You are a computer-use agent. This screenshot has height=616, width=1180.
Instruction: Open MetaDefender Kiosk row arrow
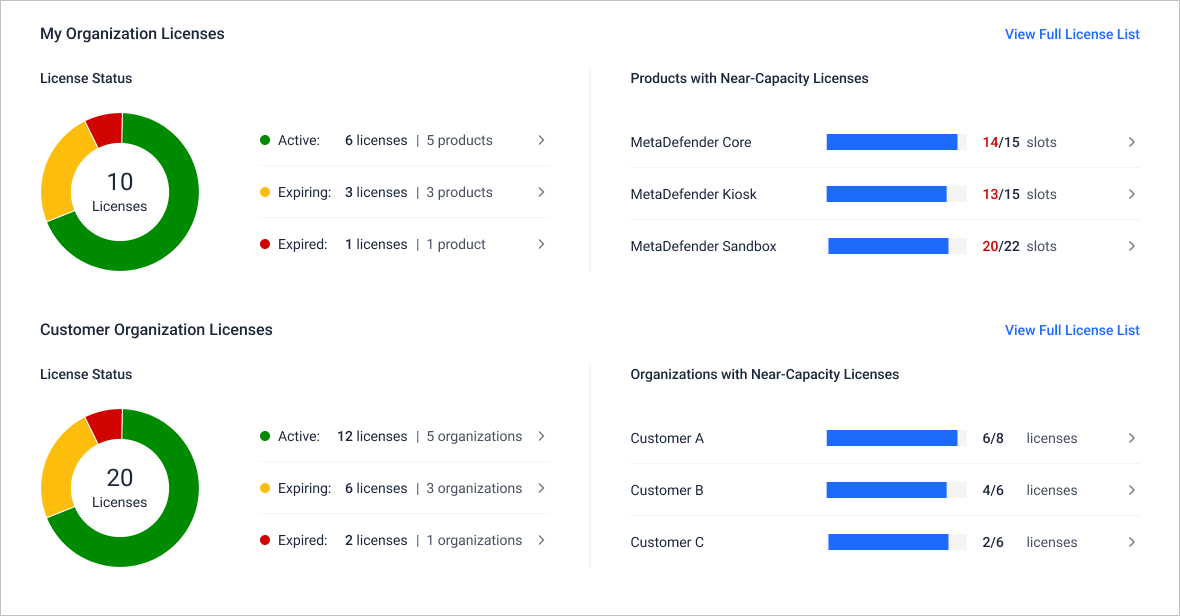[x=1131, y=194]
